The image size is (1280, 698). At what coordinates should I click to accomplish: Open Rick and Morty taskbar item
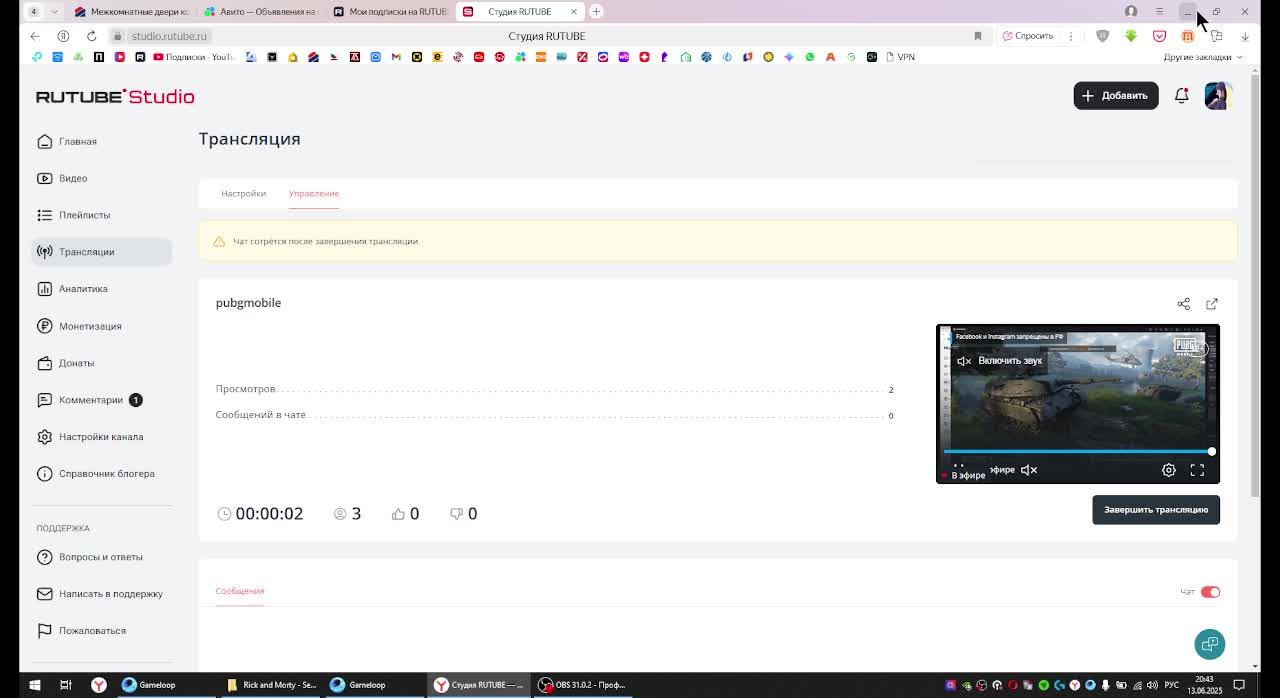[x=272, y=685]
